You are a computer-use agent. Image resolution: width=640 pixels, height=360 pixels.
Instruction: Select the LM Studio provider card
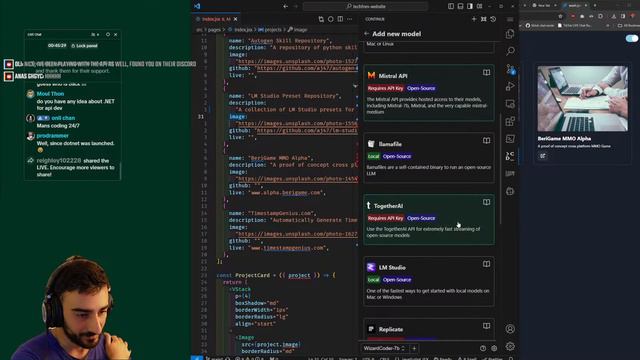pyautogui.click(x=429, y=281)
